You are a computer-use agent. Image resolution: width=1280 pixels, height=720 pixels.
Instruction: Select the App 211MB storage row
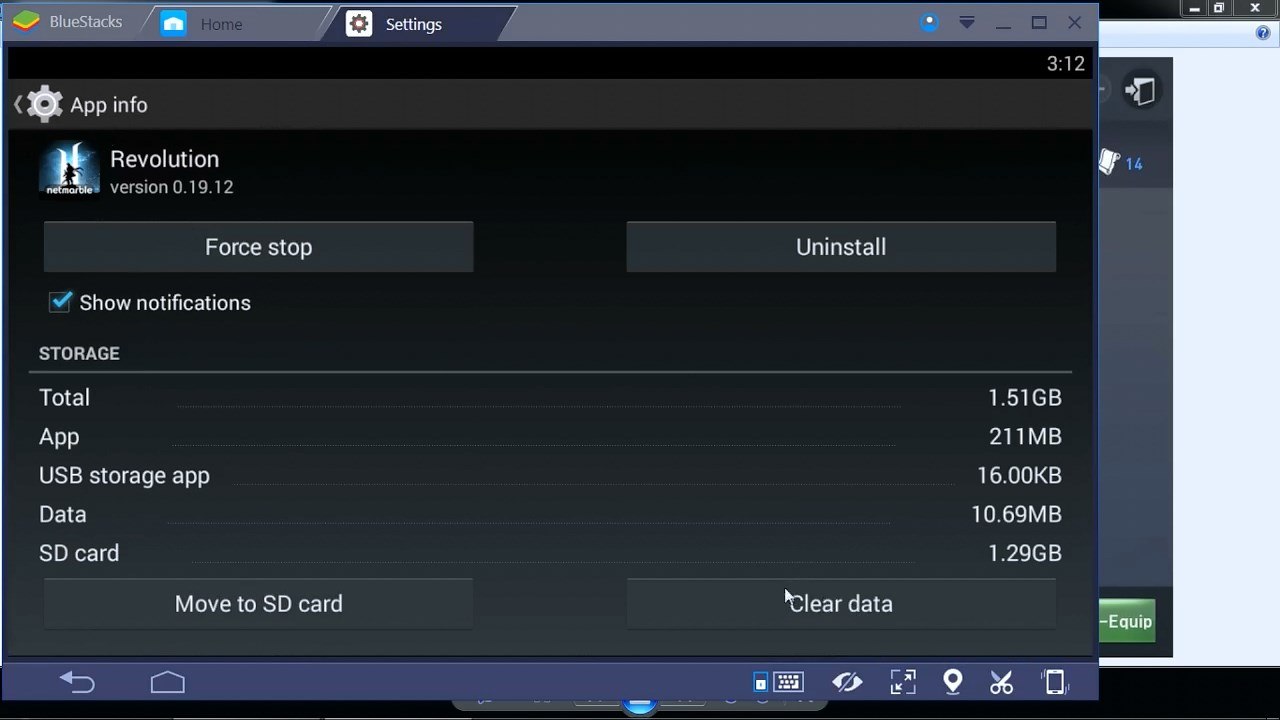point(550,436)
